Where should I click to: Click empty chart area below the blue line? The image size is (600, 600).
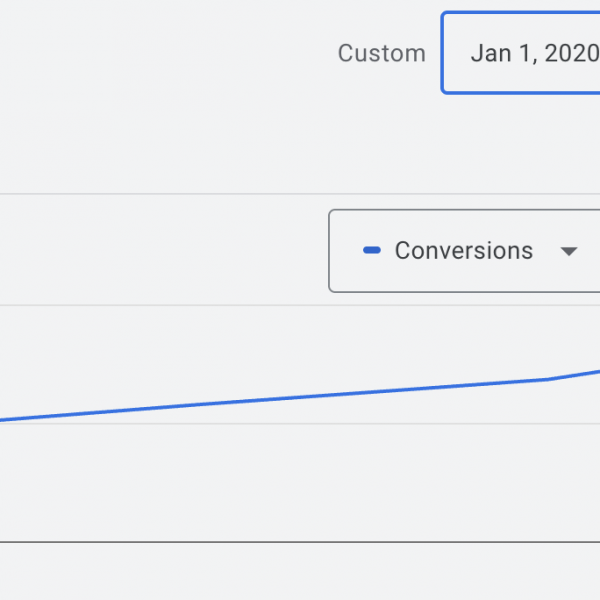[300, 480]
